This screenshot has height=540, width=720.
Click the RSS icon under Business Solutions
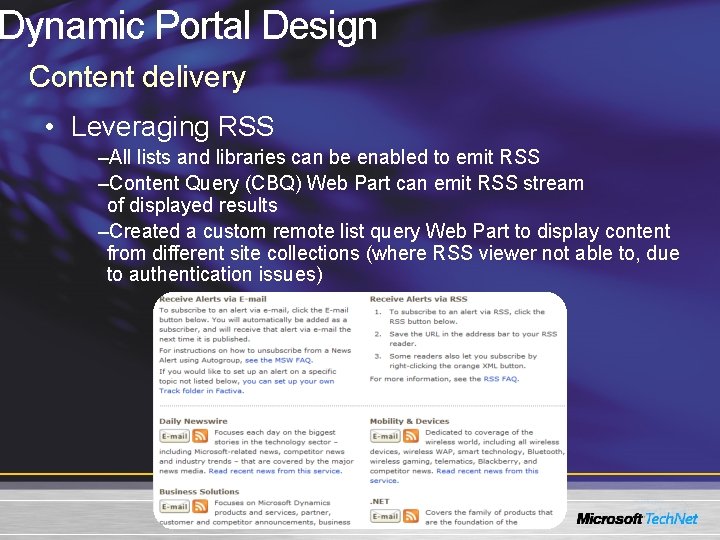pyautogui.click(x=200, y=506)
